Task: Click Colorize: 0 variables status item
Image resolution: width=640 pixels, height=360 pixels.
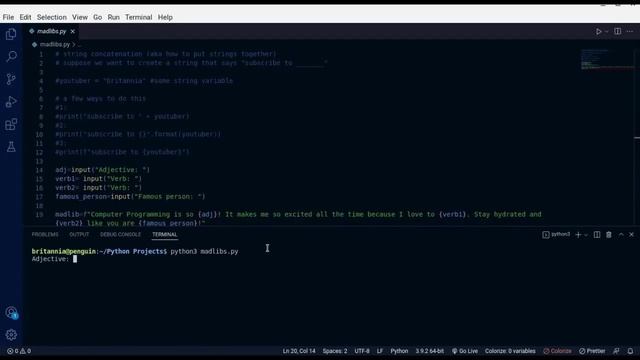Action: click(x=510, y=351)
